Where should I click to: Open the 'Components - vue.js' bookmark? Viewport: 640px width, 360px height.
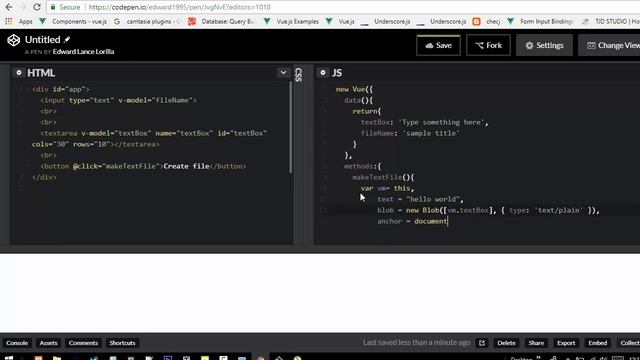(x=73, y=21)
